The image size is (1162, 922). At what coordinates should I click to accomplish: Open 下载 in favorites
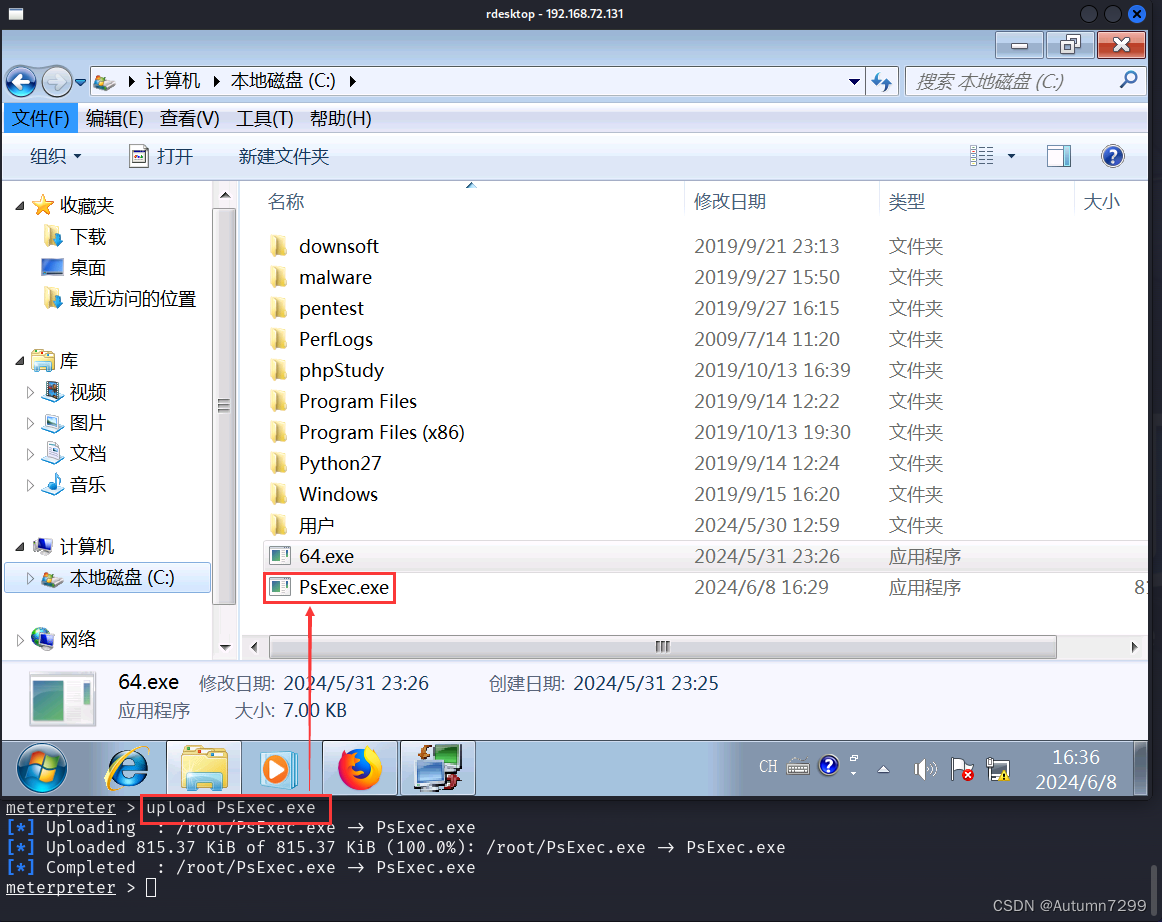(x=88, y=236)
